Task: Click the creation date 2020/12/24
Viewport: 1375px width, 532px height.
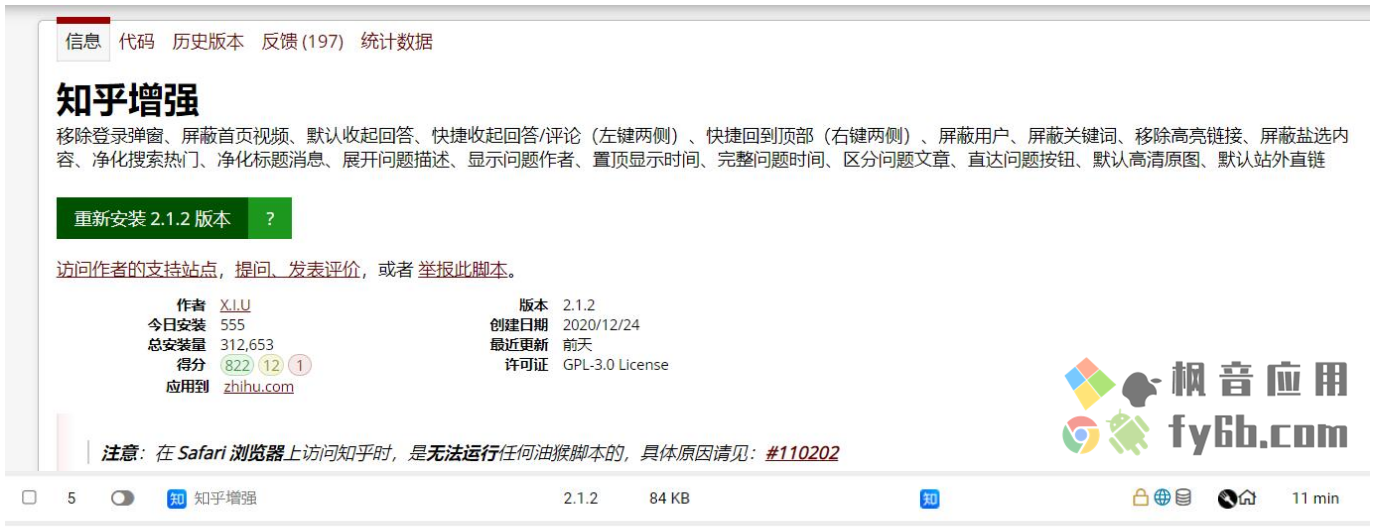Action: tap(602, 325)
